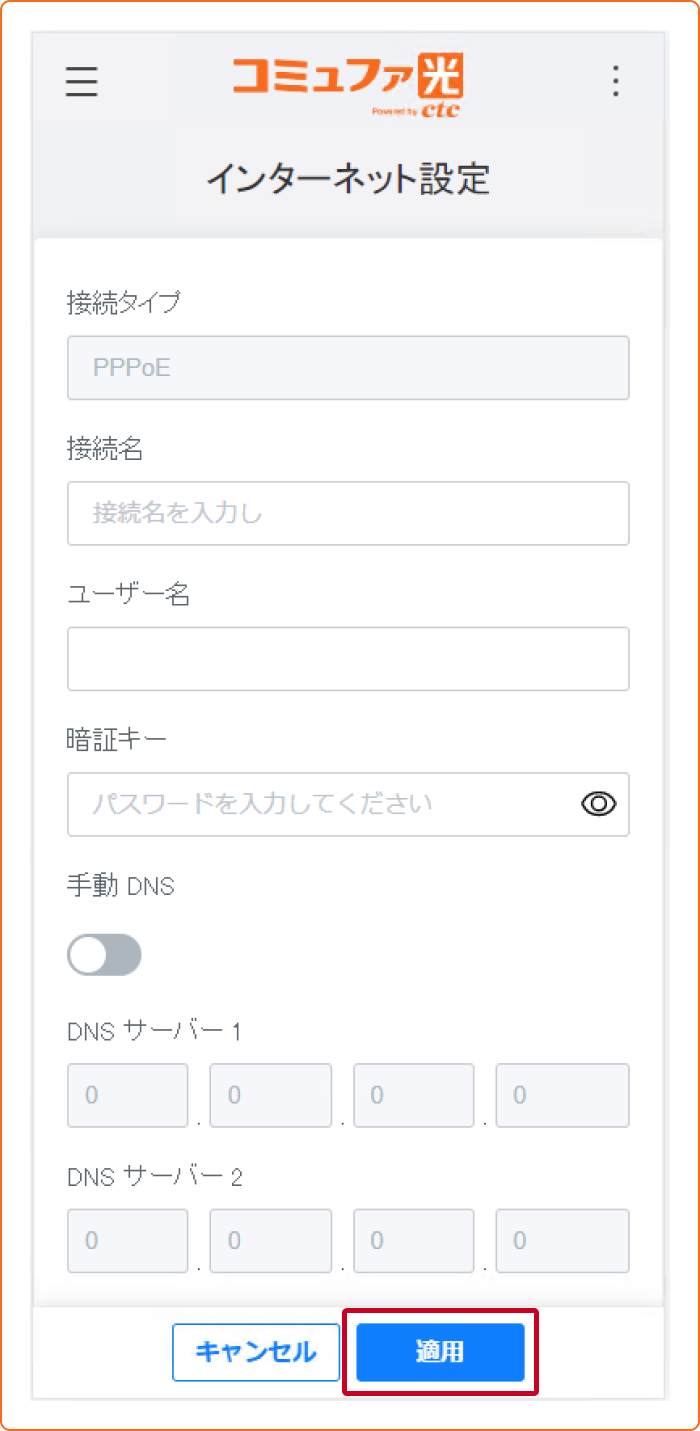Click the third octet of DNS サーバー 1
Viewport: 700px width, 1431px height.
(413, 1095)
